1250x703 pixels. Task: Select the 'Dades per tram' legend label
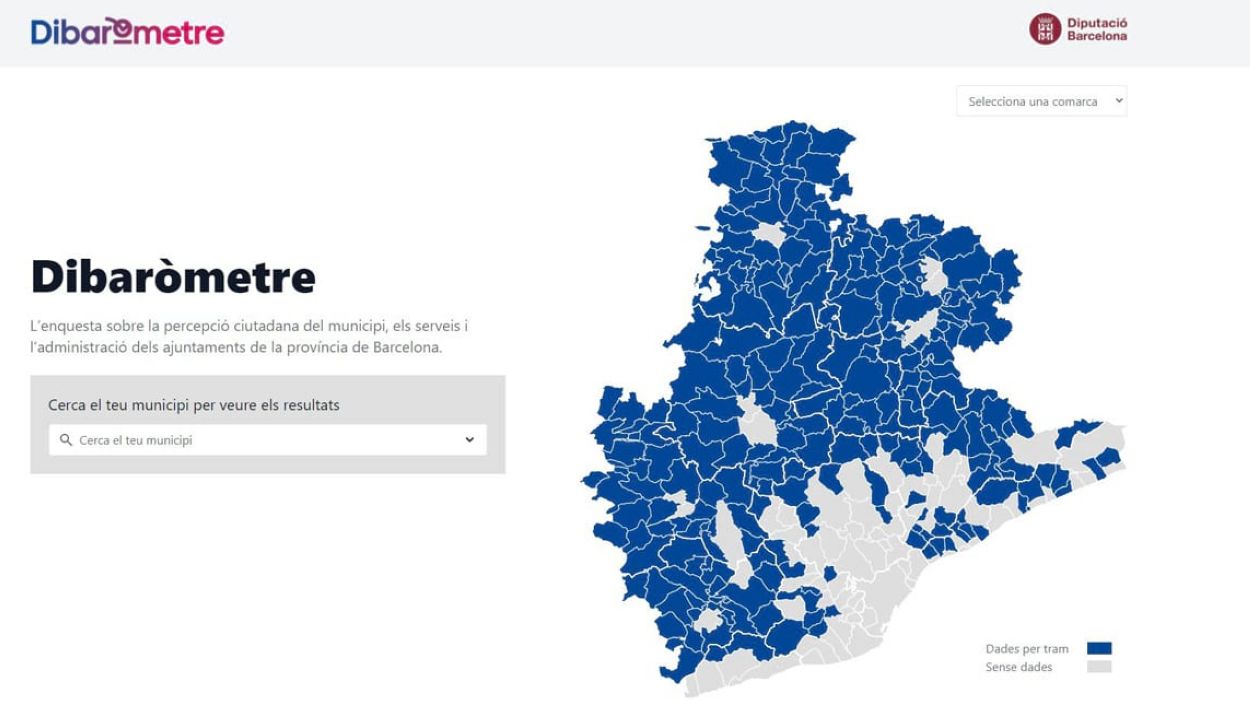[x=1027, y=649]
